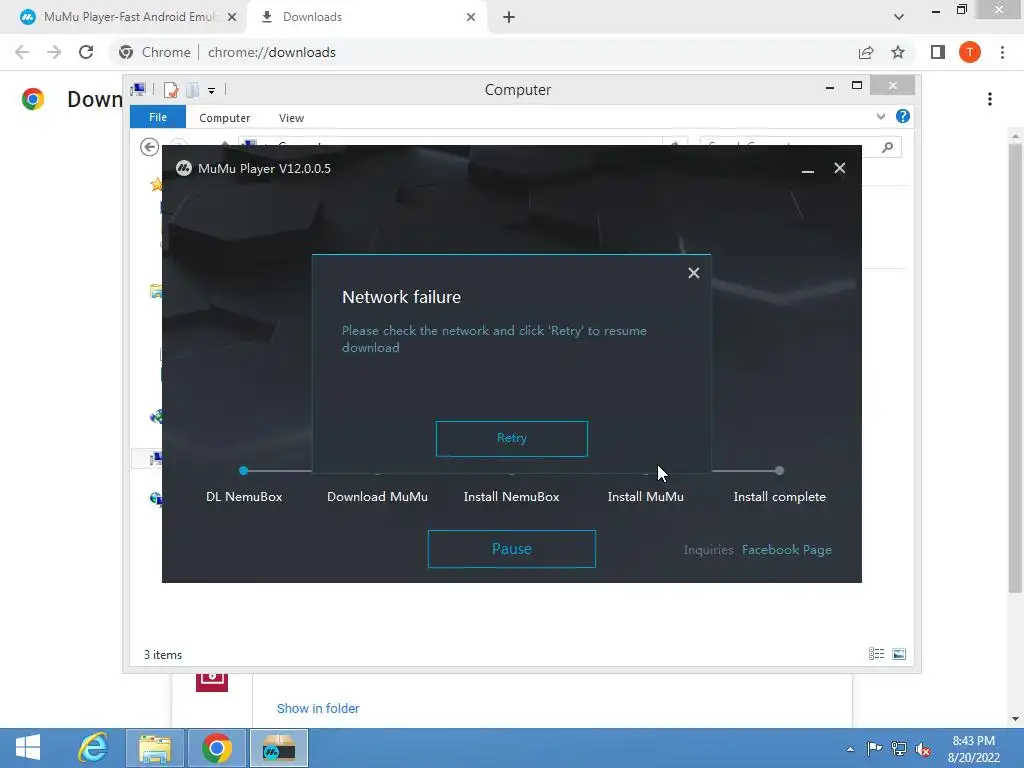Image resolution: width=1024 pixels, height=768 pixels.
Task: Open the network tray icon
Action: (x=899, y=749)
